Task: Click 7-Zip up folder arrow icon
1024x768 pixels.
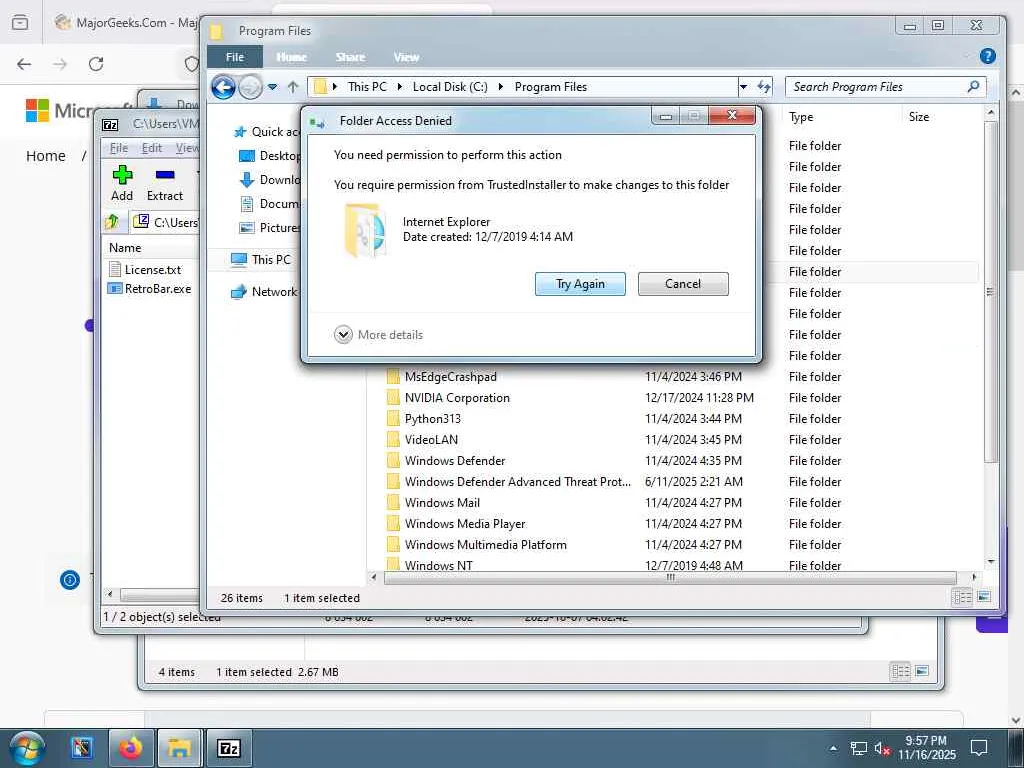Action: click(x=112, y=222)
